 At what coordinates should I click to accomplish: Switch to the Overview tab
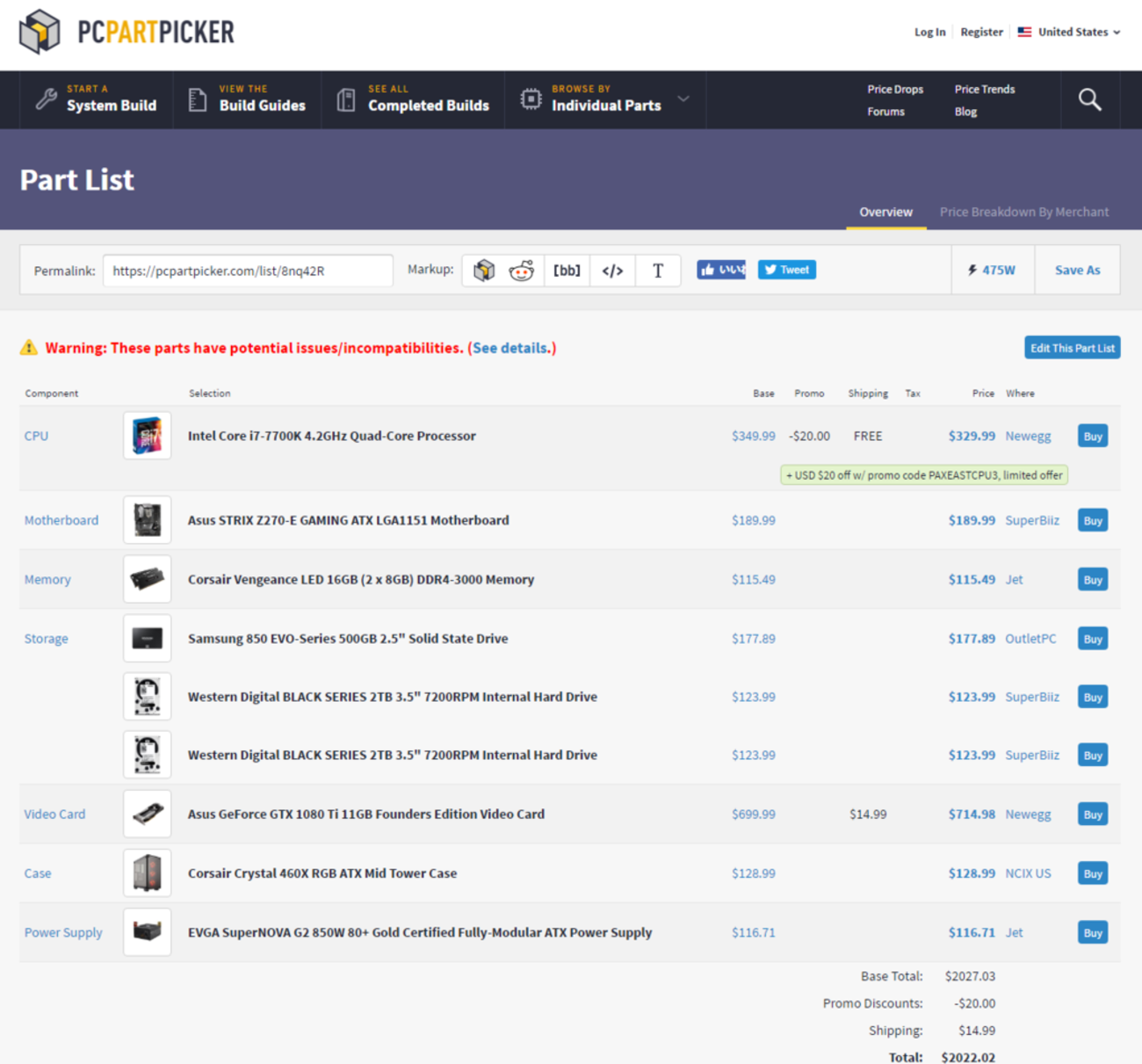pos(885,212)
